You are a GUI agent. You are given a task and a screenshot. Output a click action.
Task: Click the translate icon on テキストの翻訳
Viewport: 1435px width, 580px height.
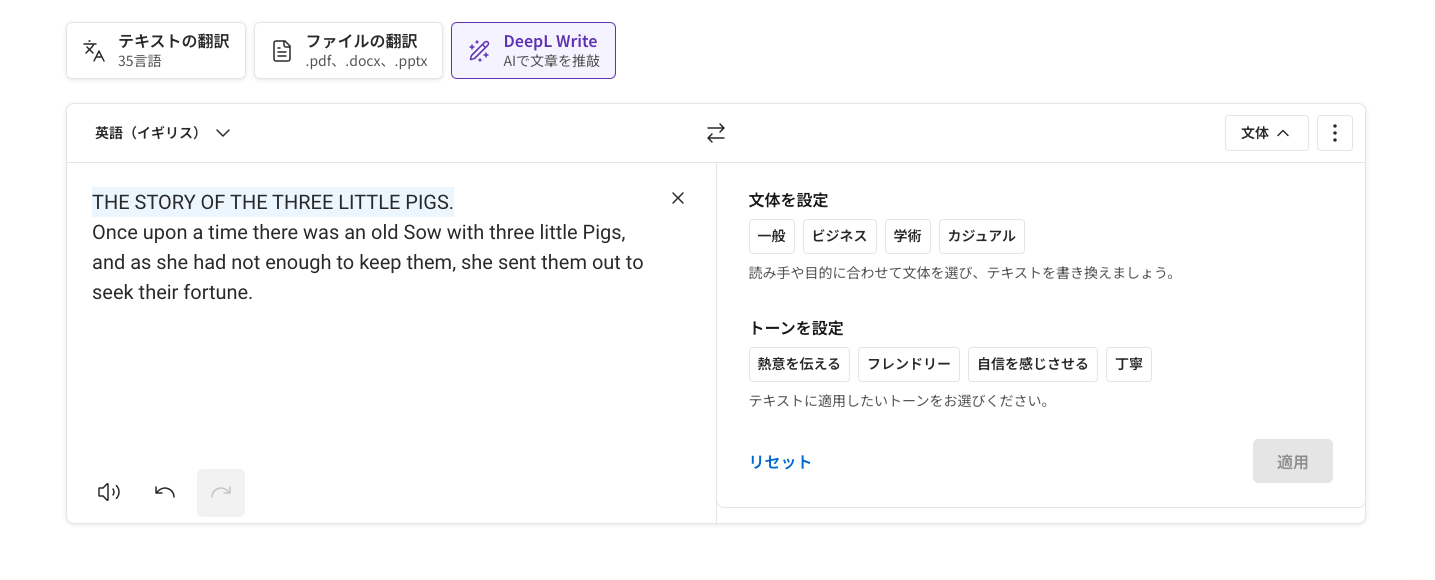tap(94, 51)
